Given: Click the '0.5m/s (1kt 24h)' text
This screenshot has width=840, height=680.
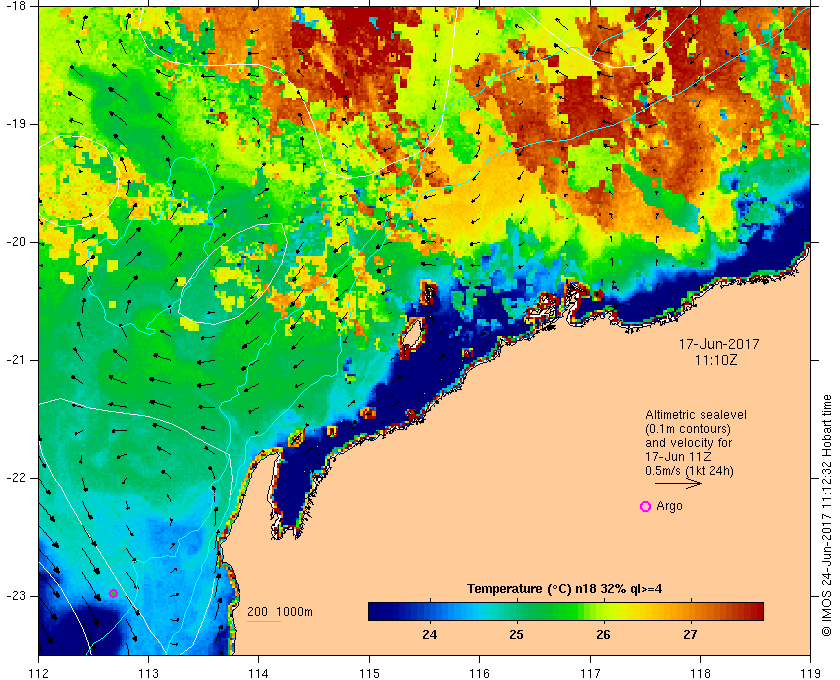Looking at the screenshot, I should pos(689,471).
